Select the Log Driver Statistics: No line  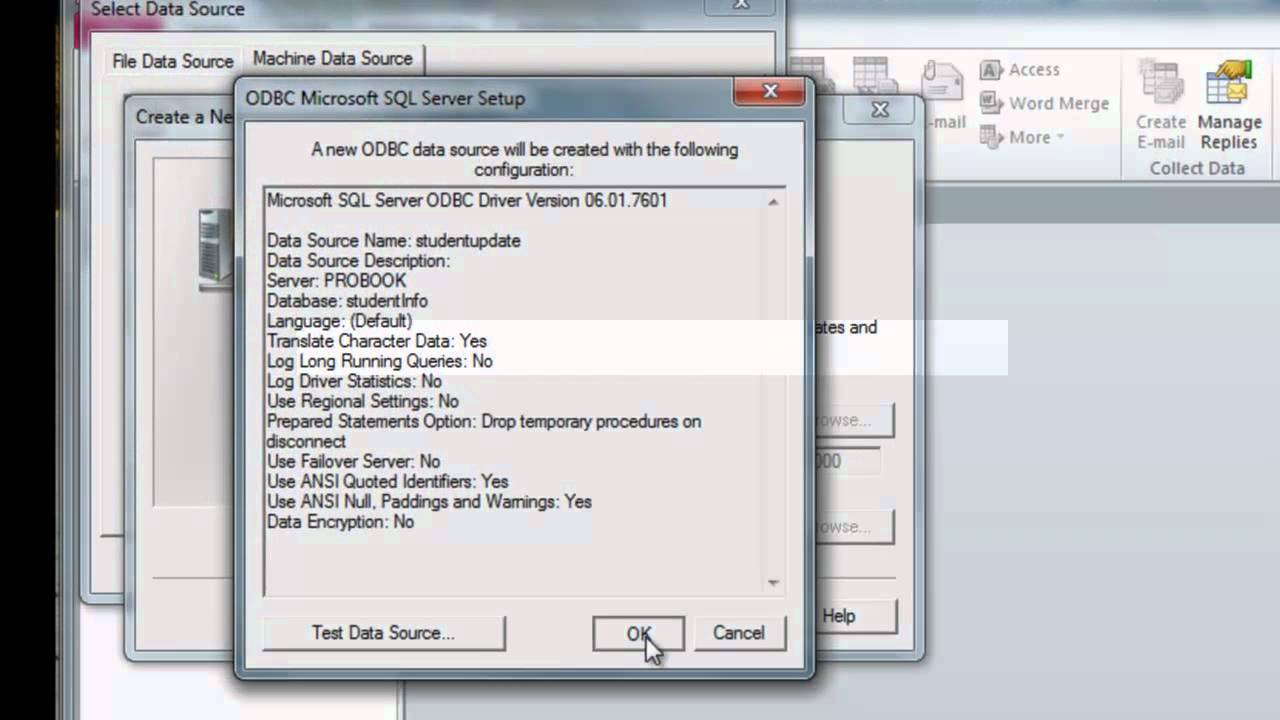tap(354, 381)
